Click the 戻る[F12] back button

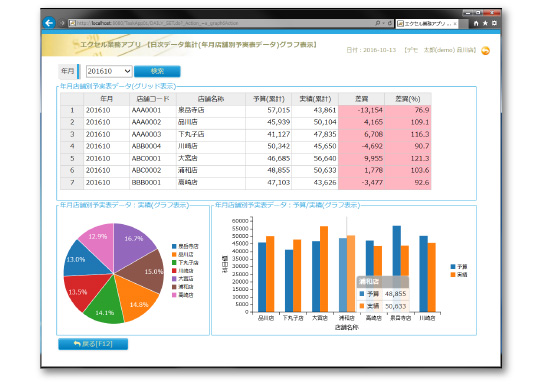93,344
